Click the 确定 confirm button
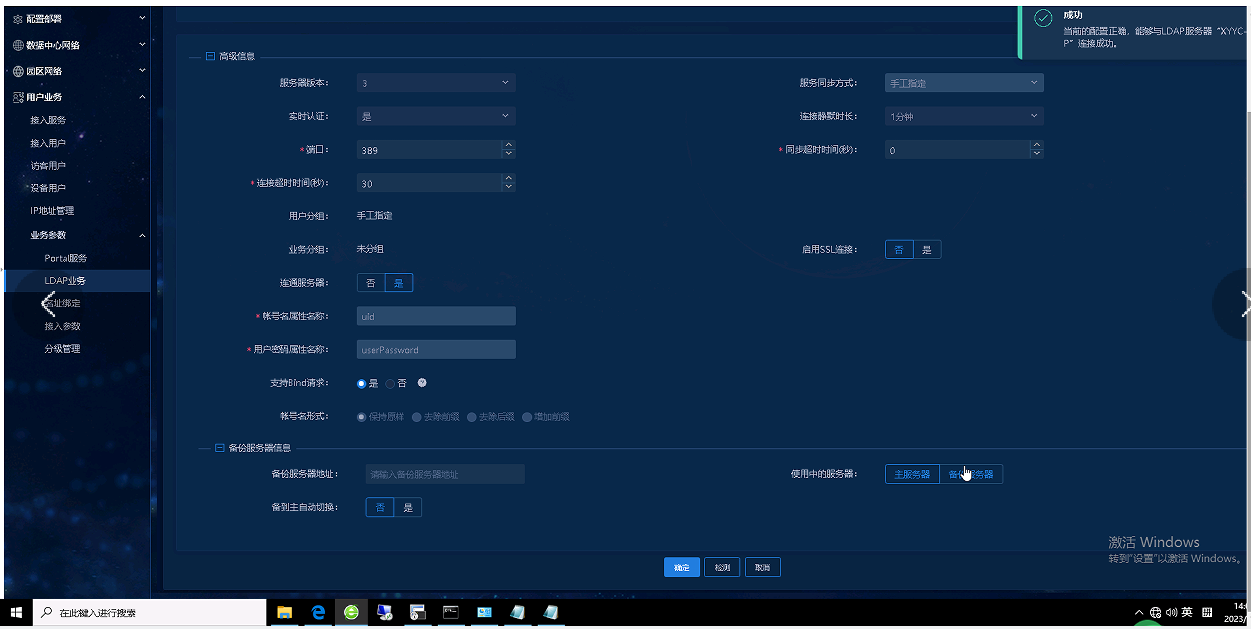This screenshot has width=1251, height=629. point(682,567)
